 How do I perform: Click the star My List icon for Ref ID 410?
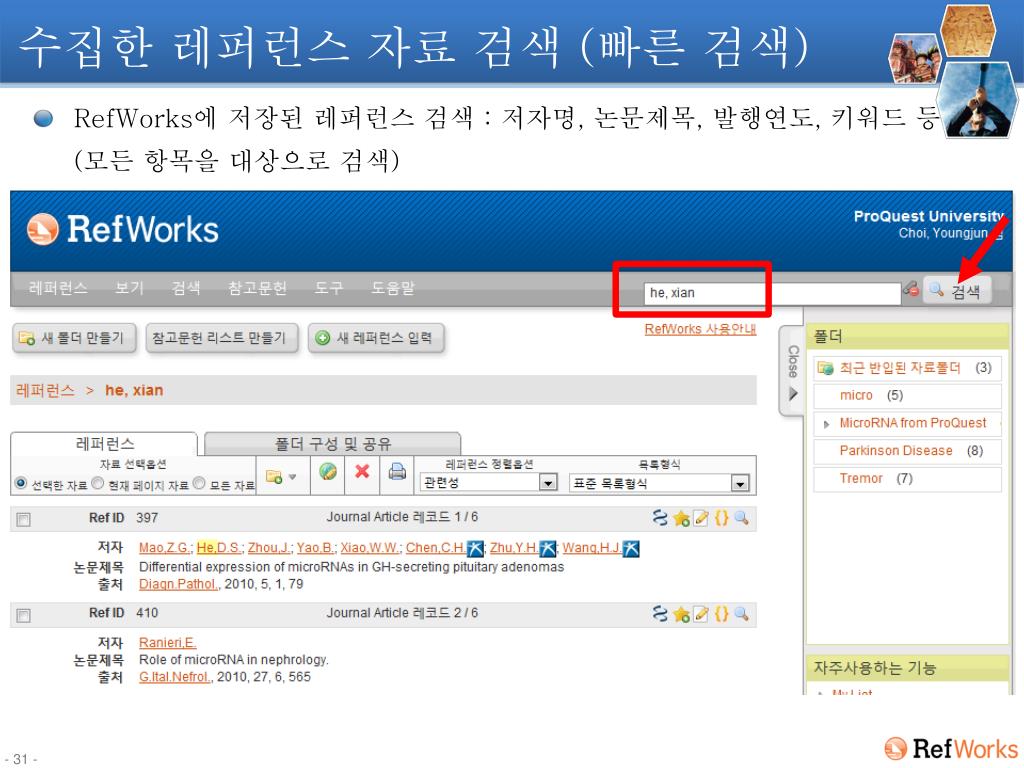(681, 615)
